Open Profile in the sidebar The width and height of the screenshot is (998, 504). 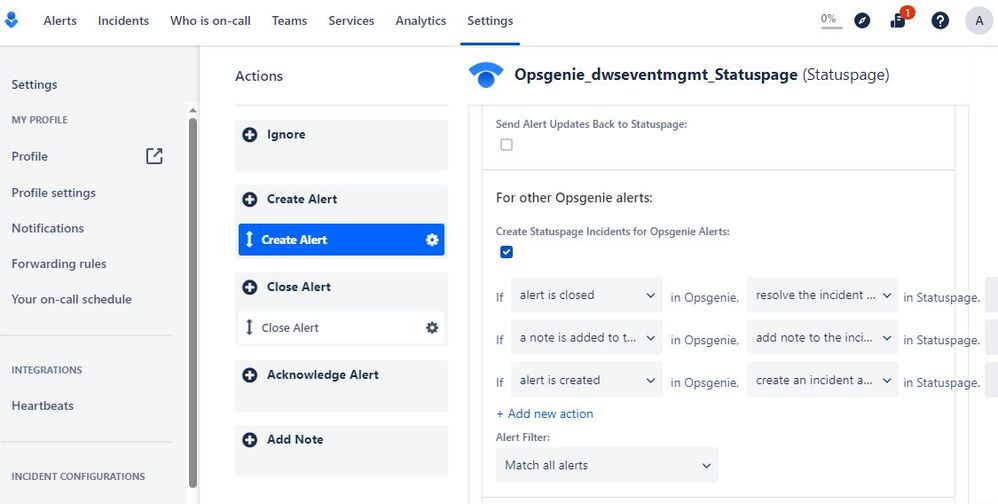[30, 157]
